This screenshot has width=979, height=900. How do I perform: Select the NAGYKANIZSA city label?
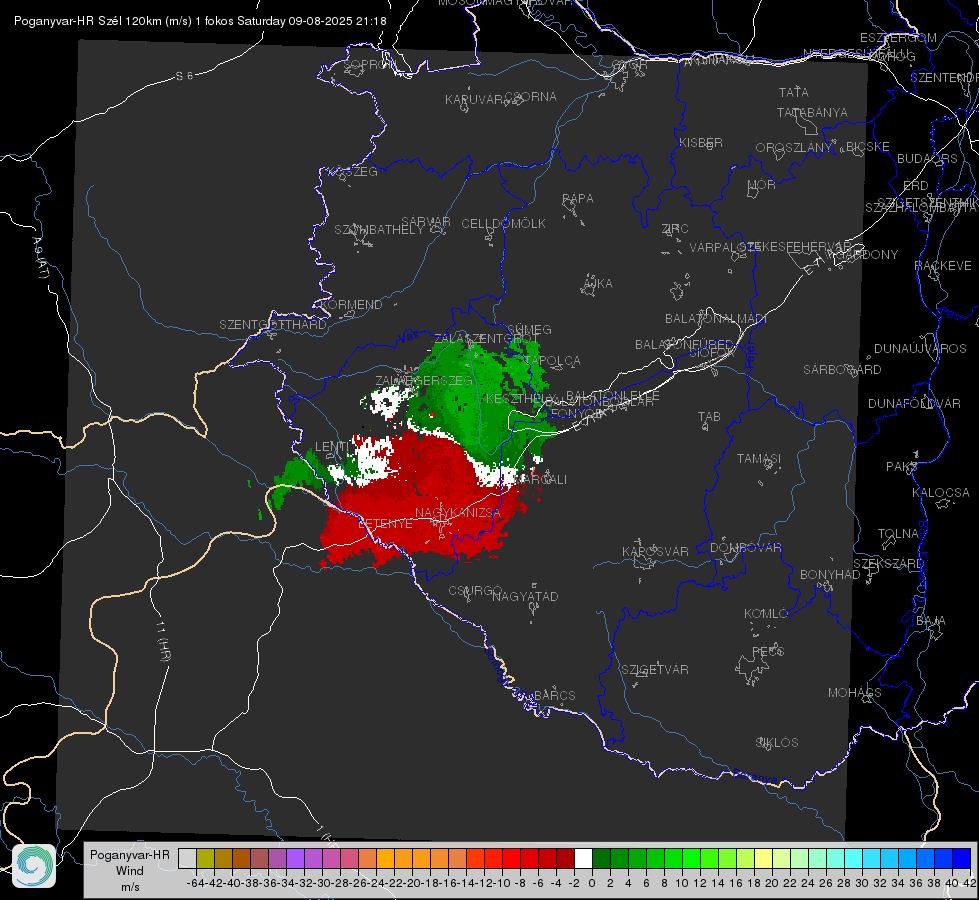[x=458, y=513]
